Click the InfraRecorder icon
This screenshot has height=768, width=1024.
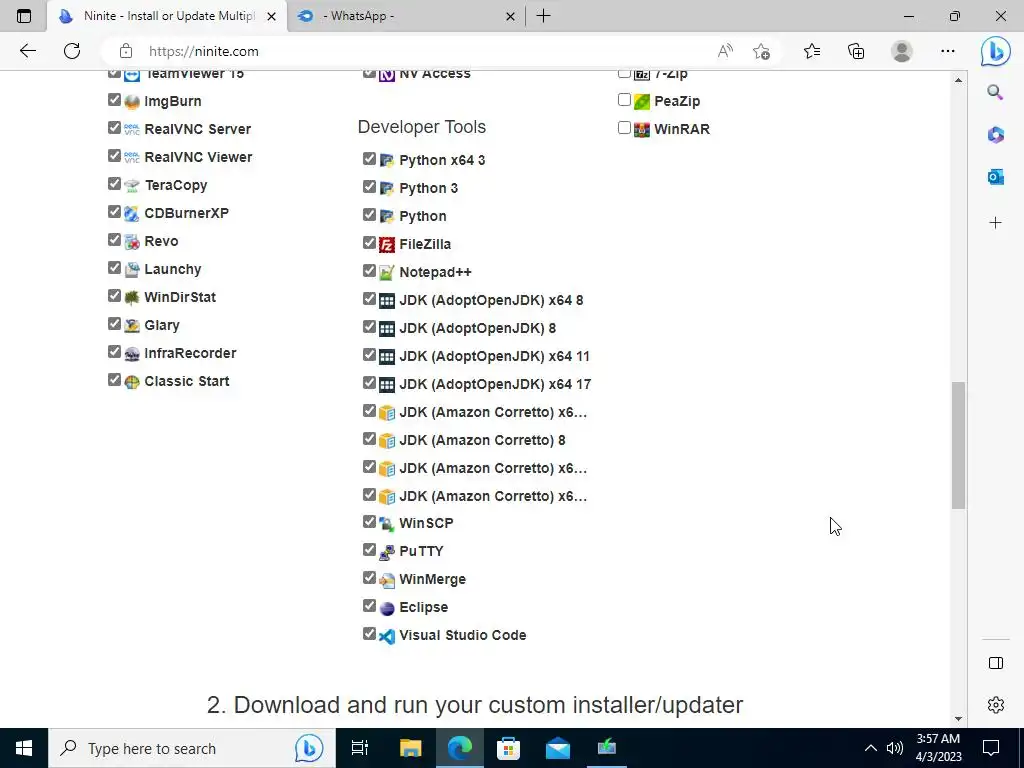132,354
